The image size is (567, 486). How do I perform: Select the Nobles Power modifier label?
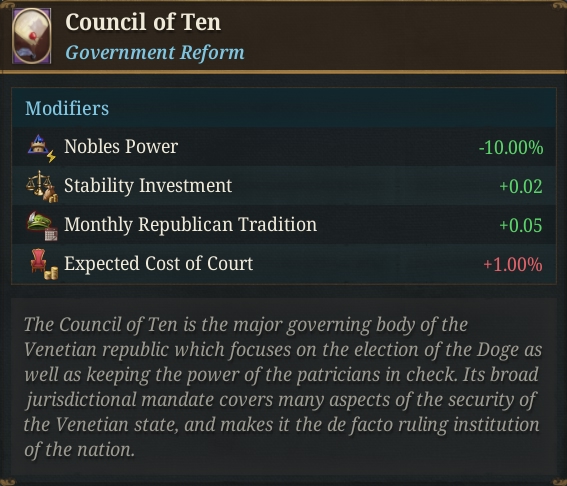[121, 147]
